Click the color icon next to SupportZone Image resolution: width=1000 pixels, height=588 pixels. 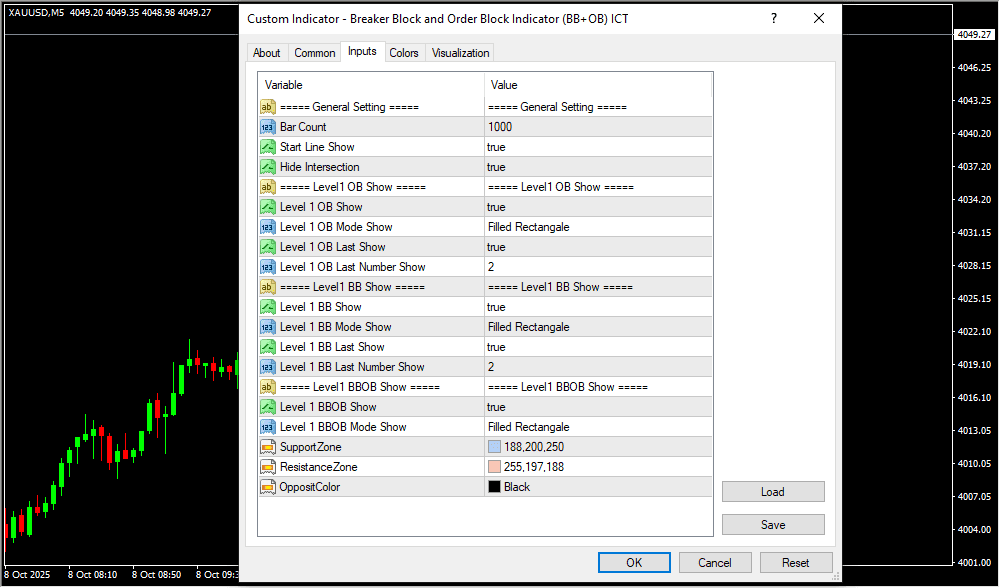click(x=268, y=447)
